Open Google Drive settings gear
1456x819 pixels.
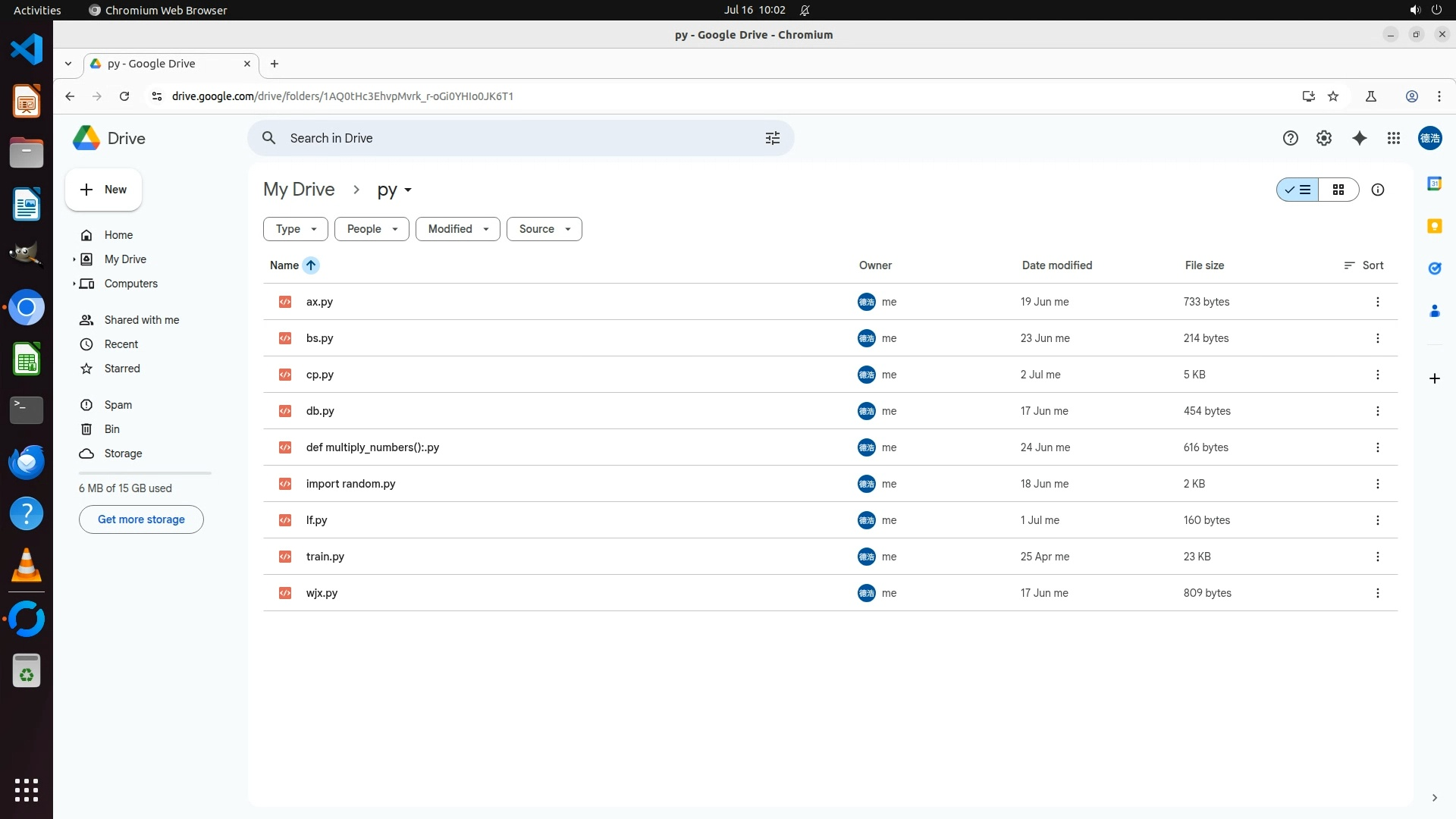click(x=1323, y=138)
